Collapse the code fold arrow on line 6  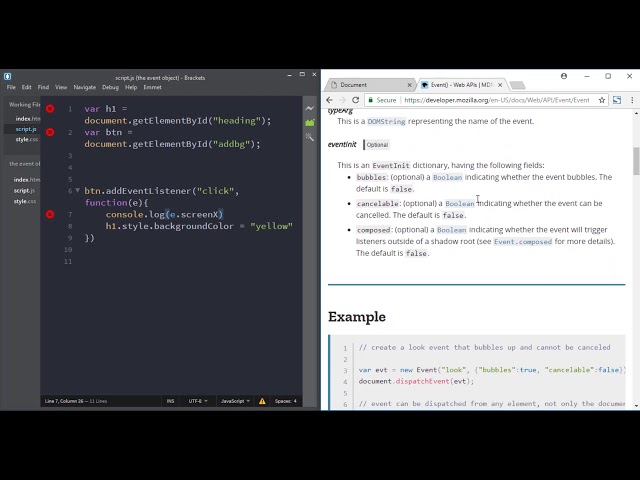[78, 190]
